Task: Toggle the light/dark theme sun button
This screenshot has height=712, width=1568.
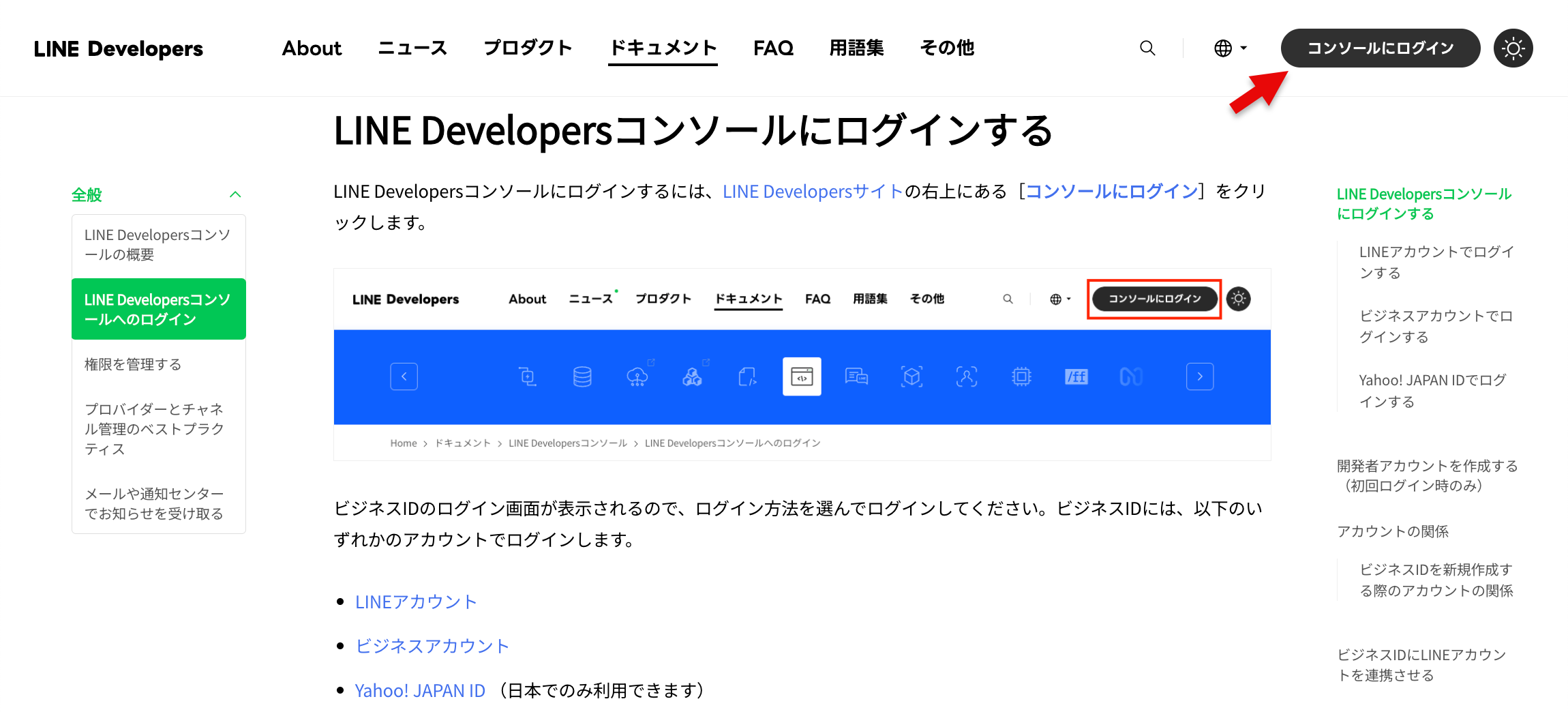Action: 1513,48
